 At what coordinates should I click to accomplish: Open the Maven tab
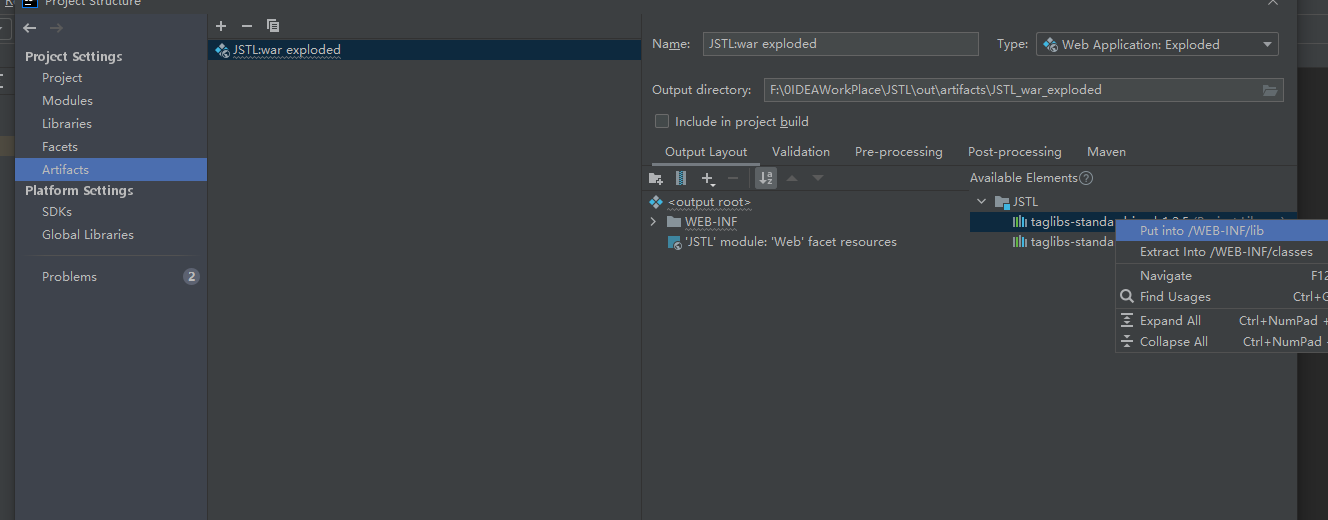(x=1107, y=152)
